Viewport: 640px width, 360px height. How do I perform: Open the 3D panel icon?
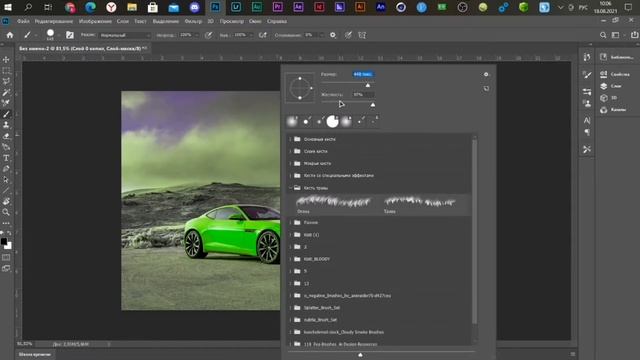click(x=604, y=98)
